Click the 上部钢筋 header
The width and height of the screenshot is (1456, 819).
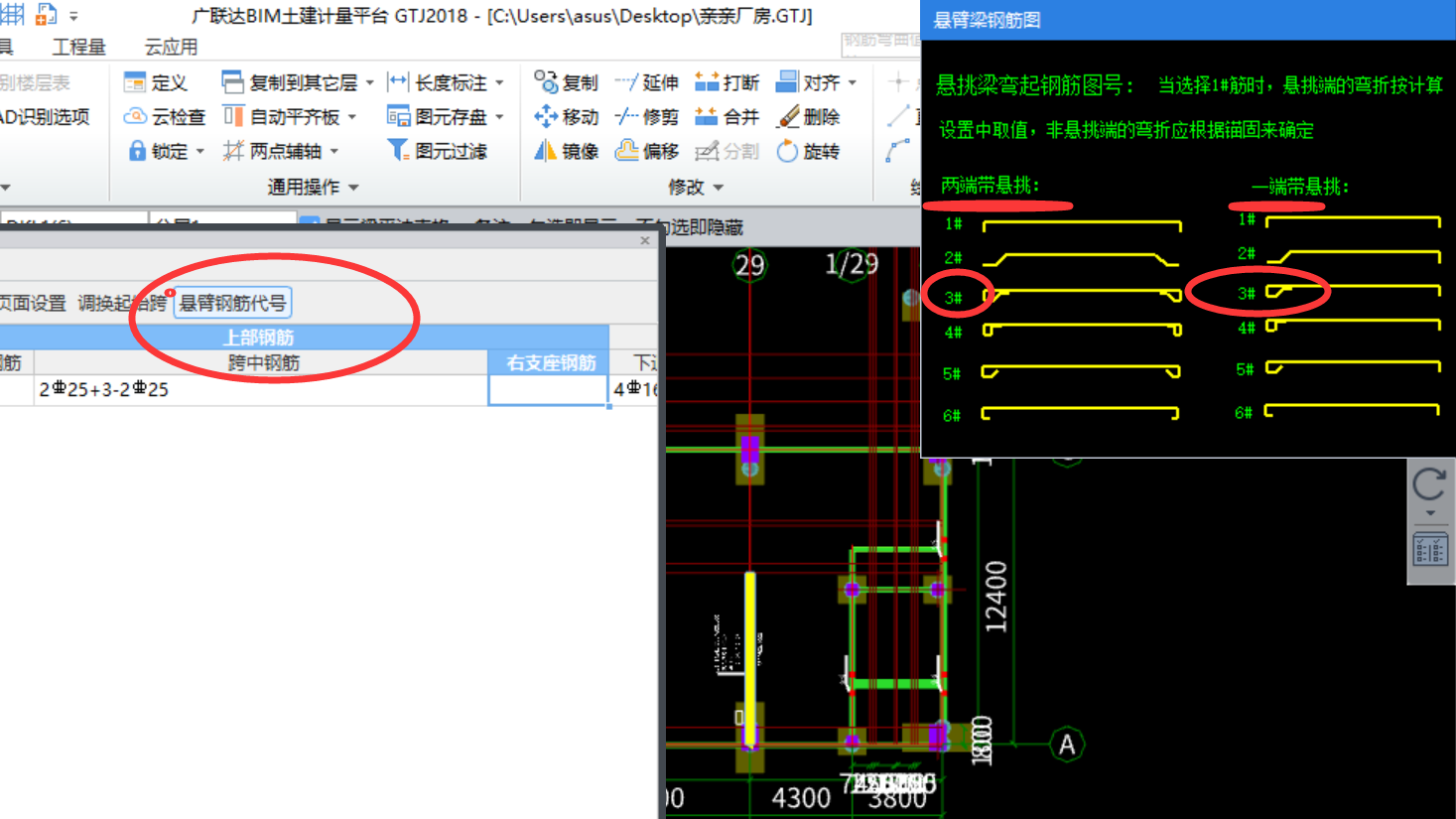point(259,338)
